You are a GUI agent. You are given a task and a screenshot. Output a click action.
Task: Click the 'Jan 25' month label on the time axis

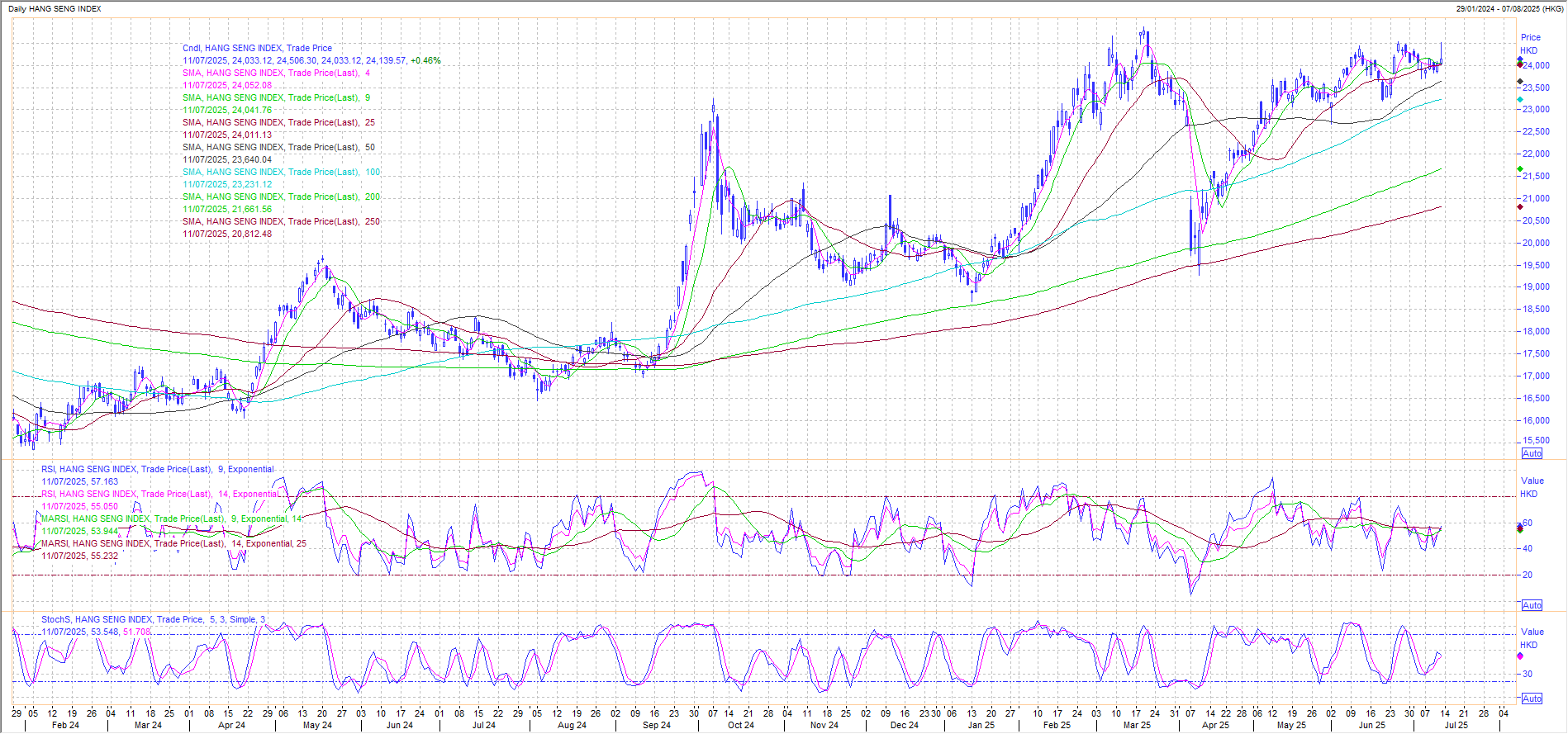[x=981, y=725]
